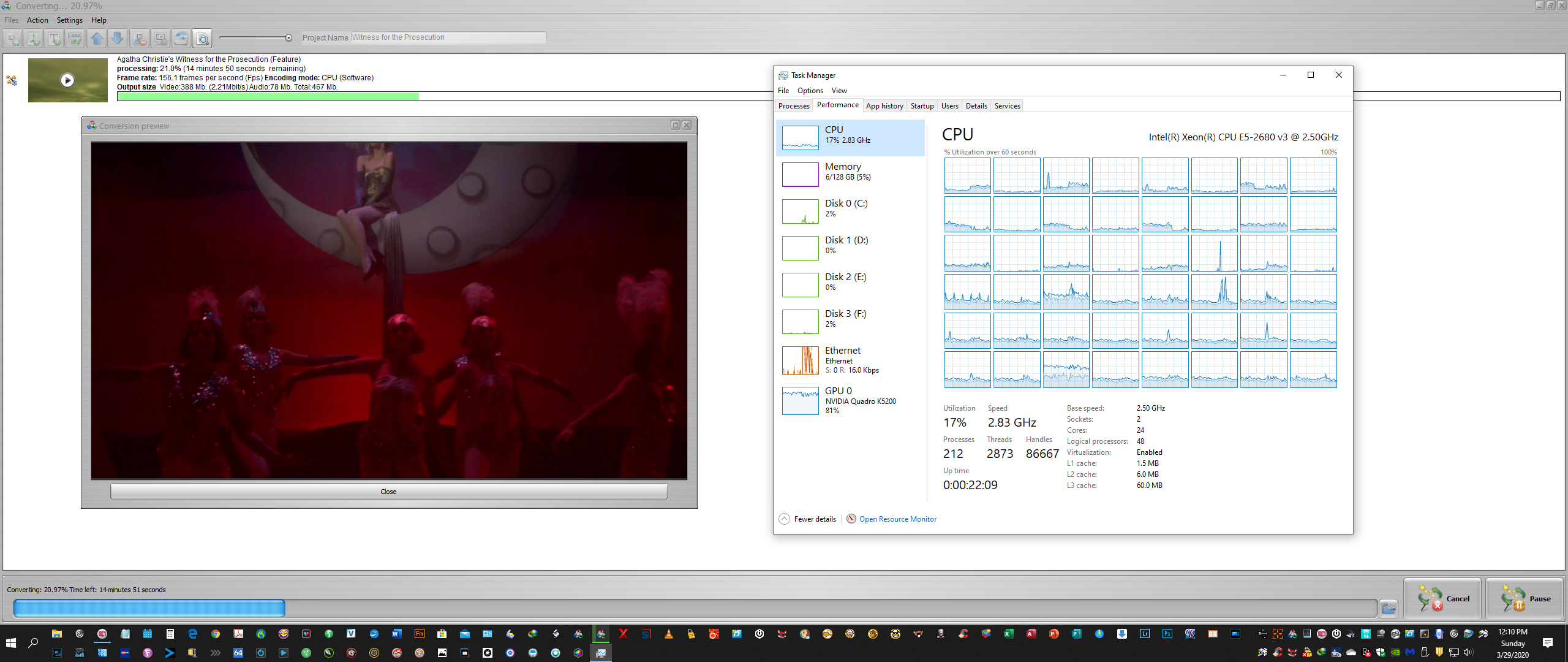
Task: Open VLC media player from taskbar
Action: pos(668,634)
